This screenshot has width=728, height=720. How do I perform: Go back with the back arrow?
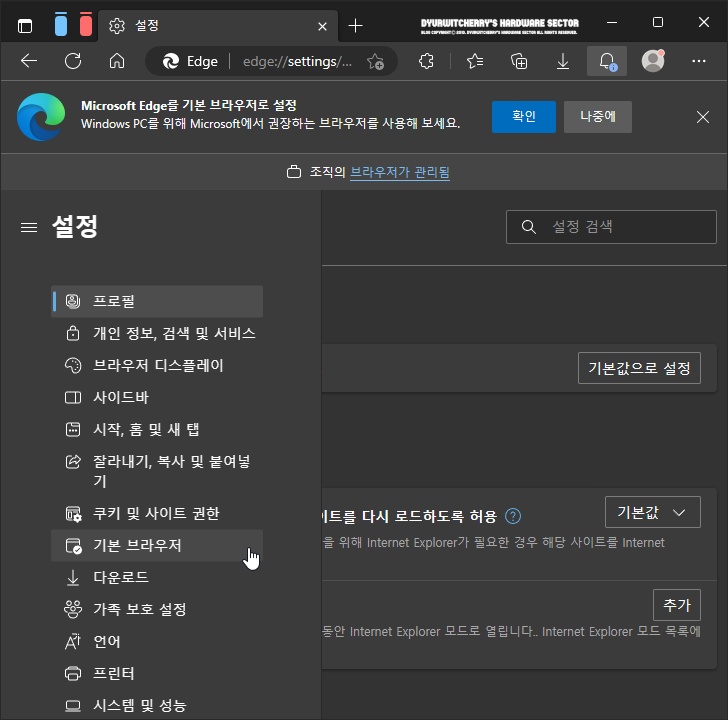[29, 61]
